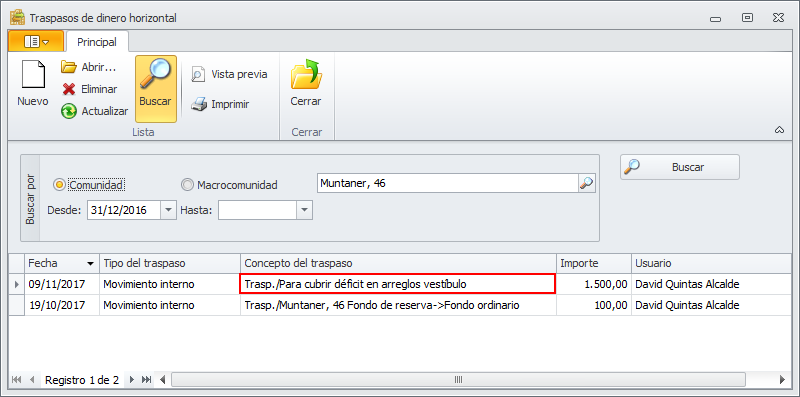Switch to the Principal ribbon tab

click(97, 42)
